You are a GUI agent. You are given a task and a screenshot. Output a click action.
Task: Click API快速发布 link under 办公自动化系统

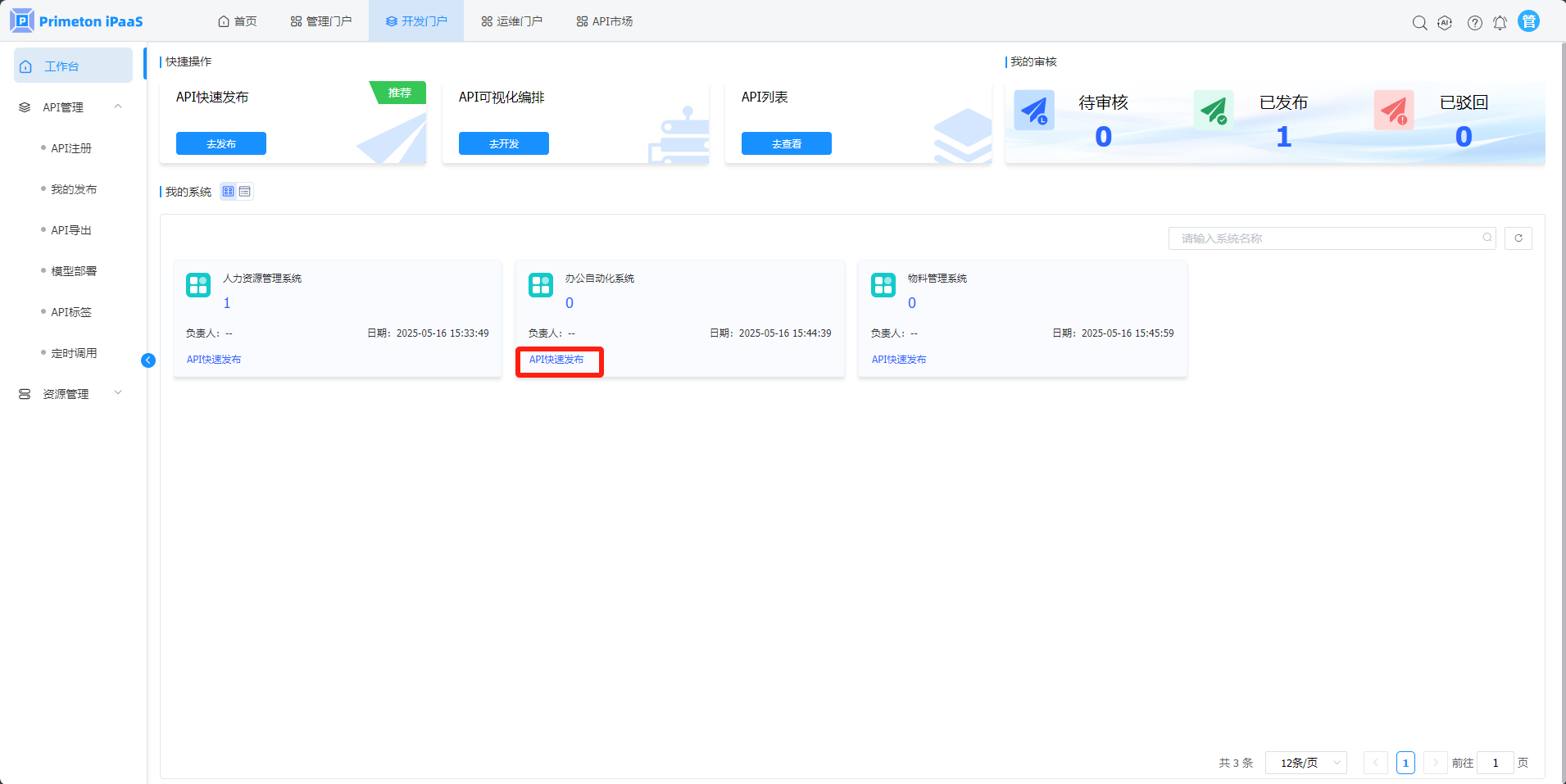556,360
